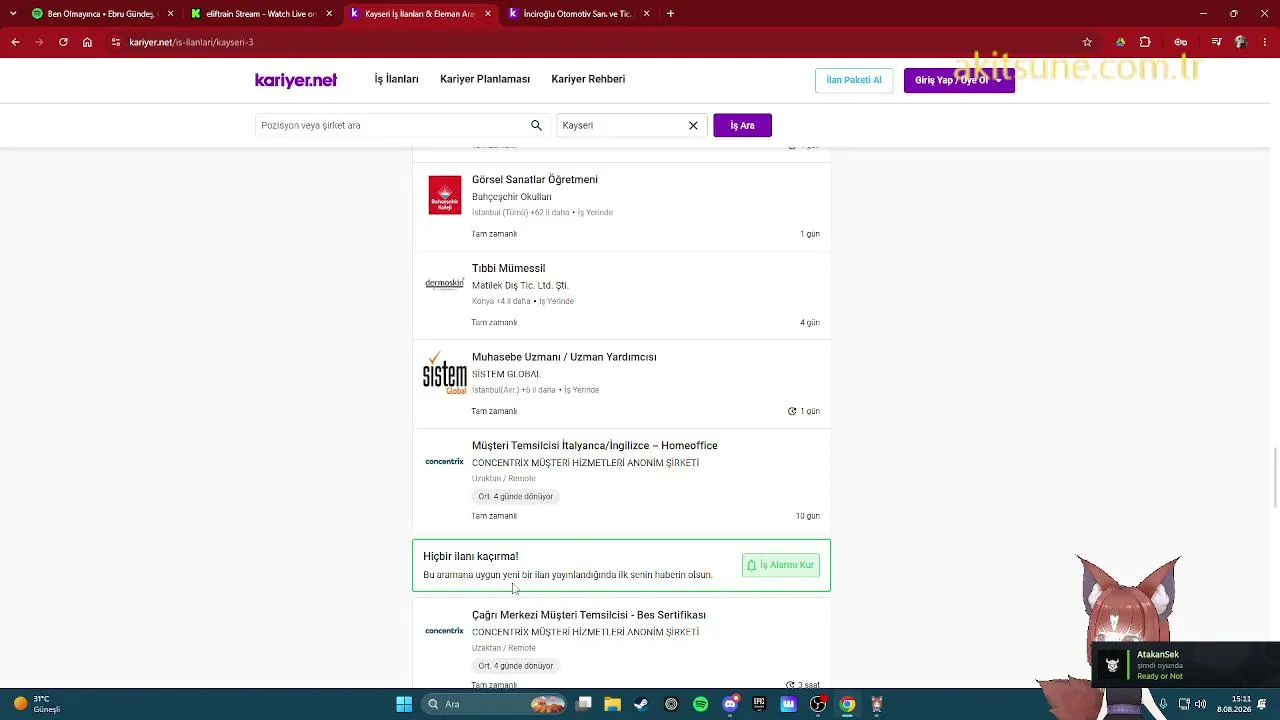Open OBS Studio from the taskbar
Image resolution: width=1280 pixels, height=720 pixels.
point(818,704)
